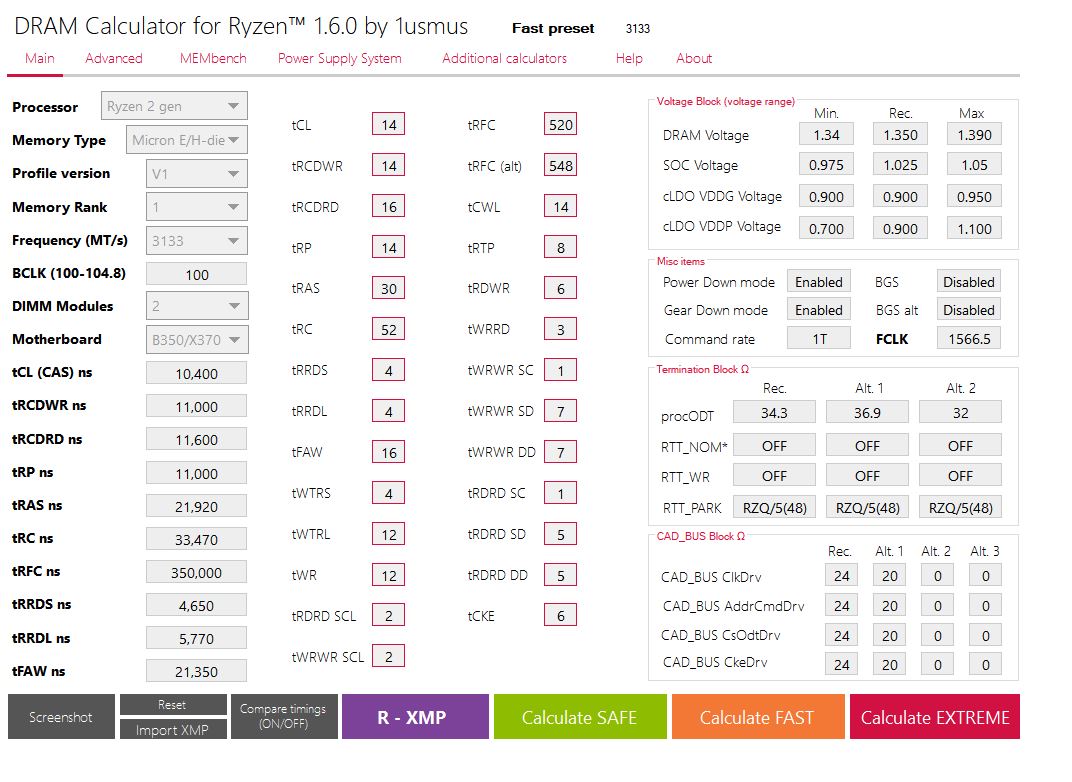
Task: Click the R - XMP button
Action: pos(415,716)
